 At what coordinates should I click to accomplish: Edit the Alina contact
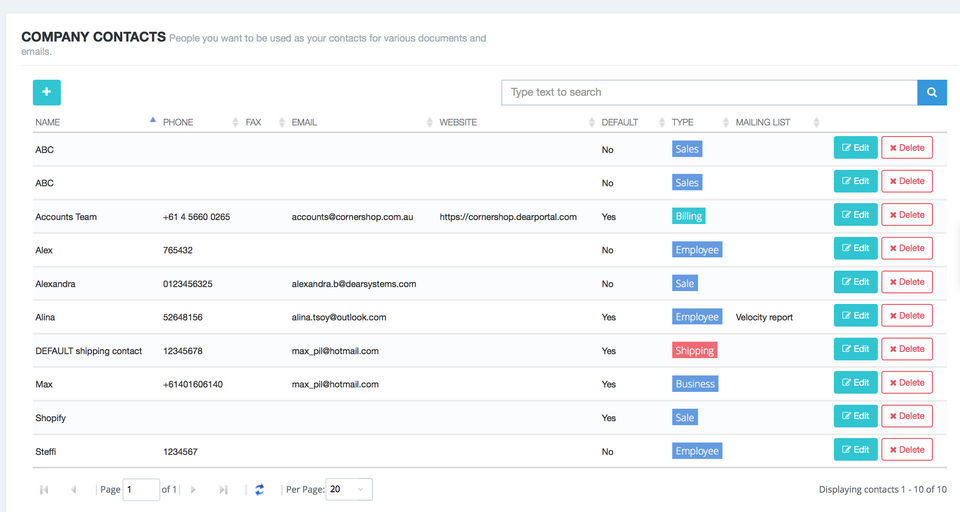point(855,316)
